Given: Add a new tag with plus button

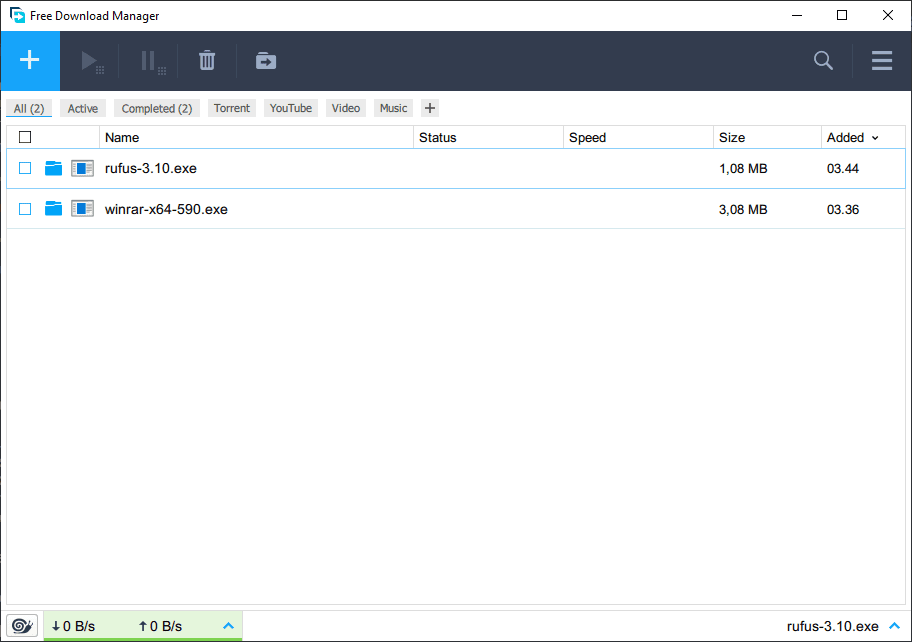Looking at the screenshot, I should pos(430,108).
